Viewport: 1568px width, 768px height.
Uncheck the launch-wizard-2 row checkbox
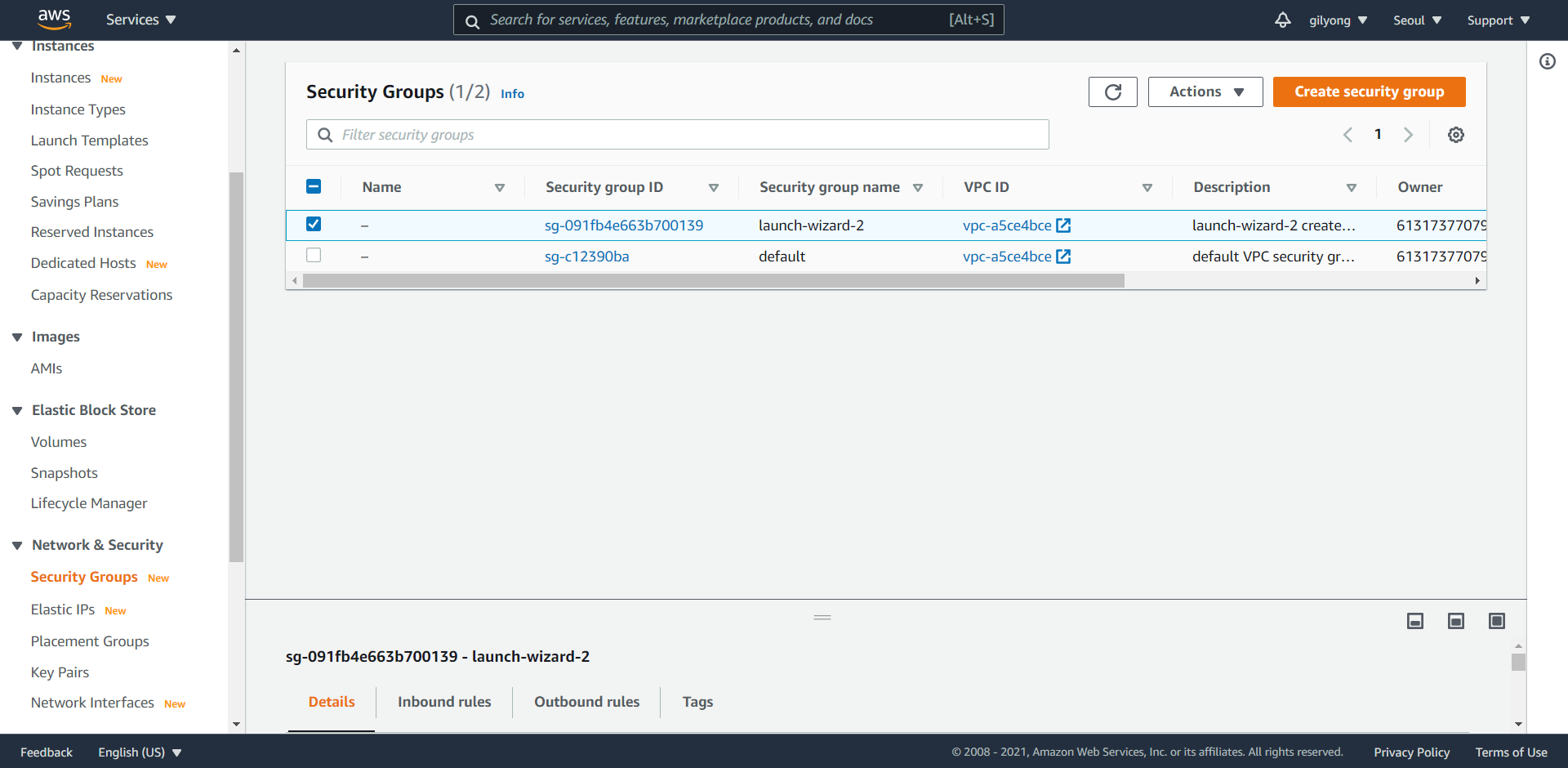(314, 224)
